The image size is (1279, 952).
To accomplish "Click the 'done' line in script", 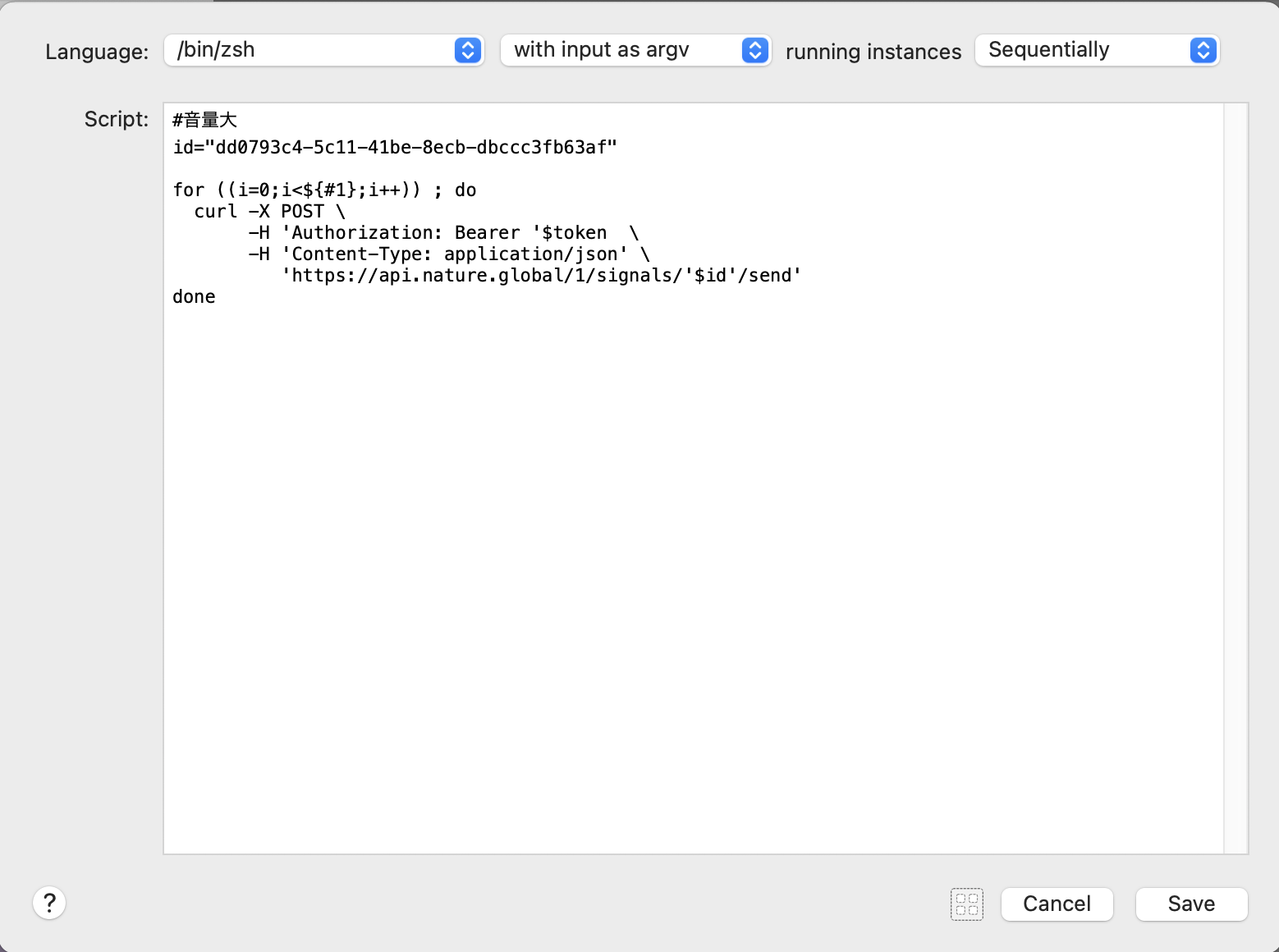I will click(x=194, y=297).
